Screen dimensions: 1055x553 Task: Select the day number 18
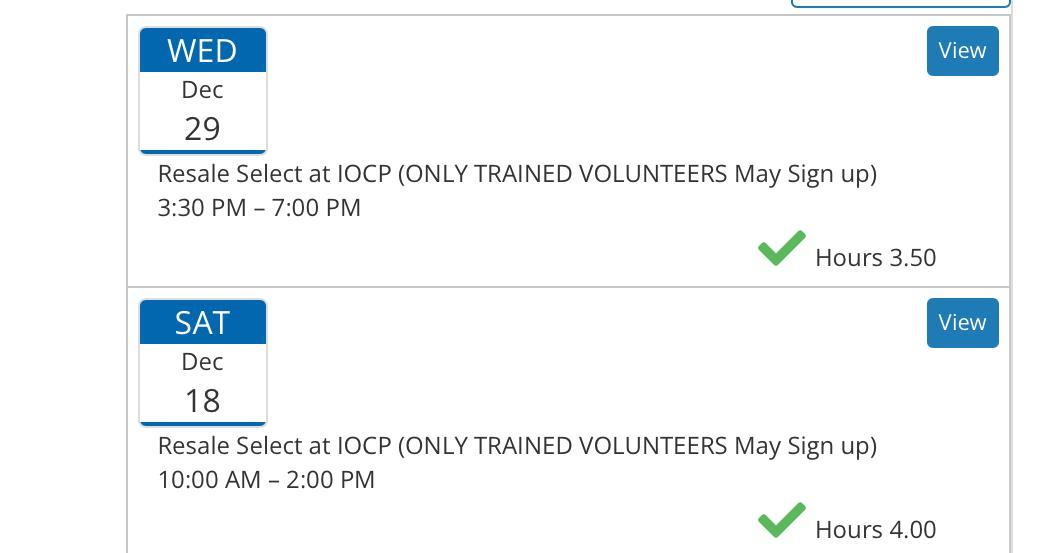(202, 401)
